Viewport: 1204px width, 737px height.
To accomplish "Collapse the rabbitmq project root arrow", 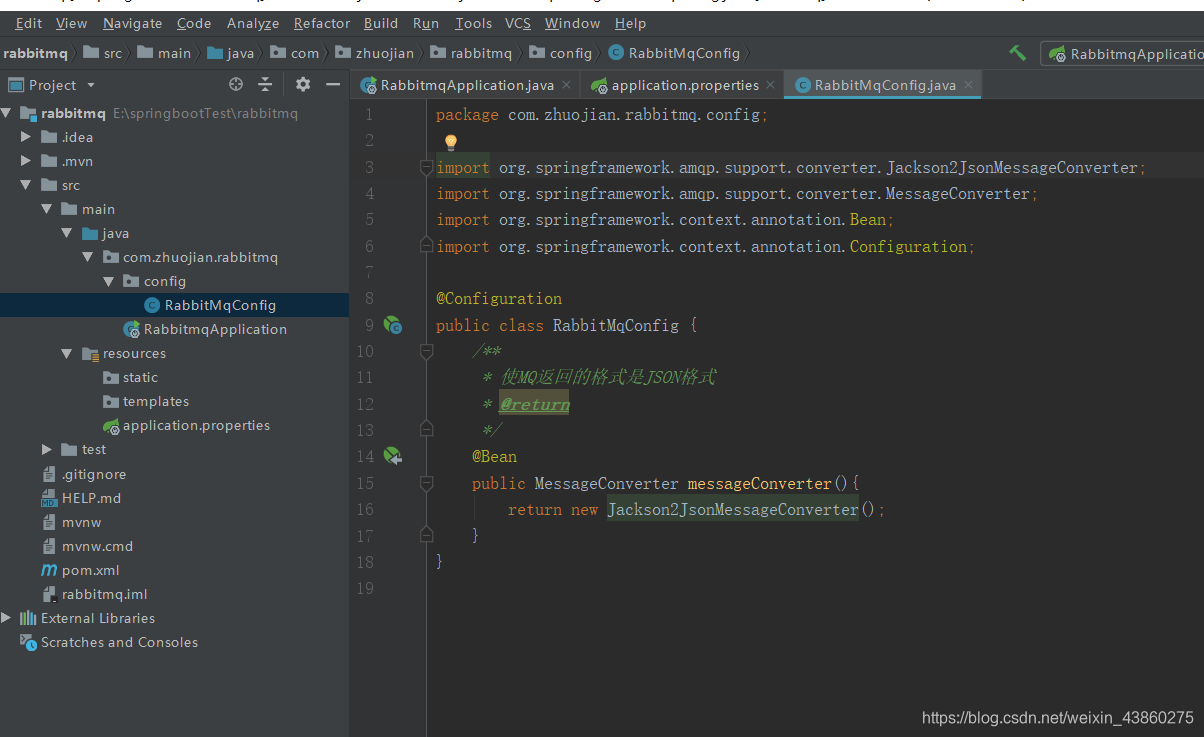I will coord(6,113).
